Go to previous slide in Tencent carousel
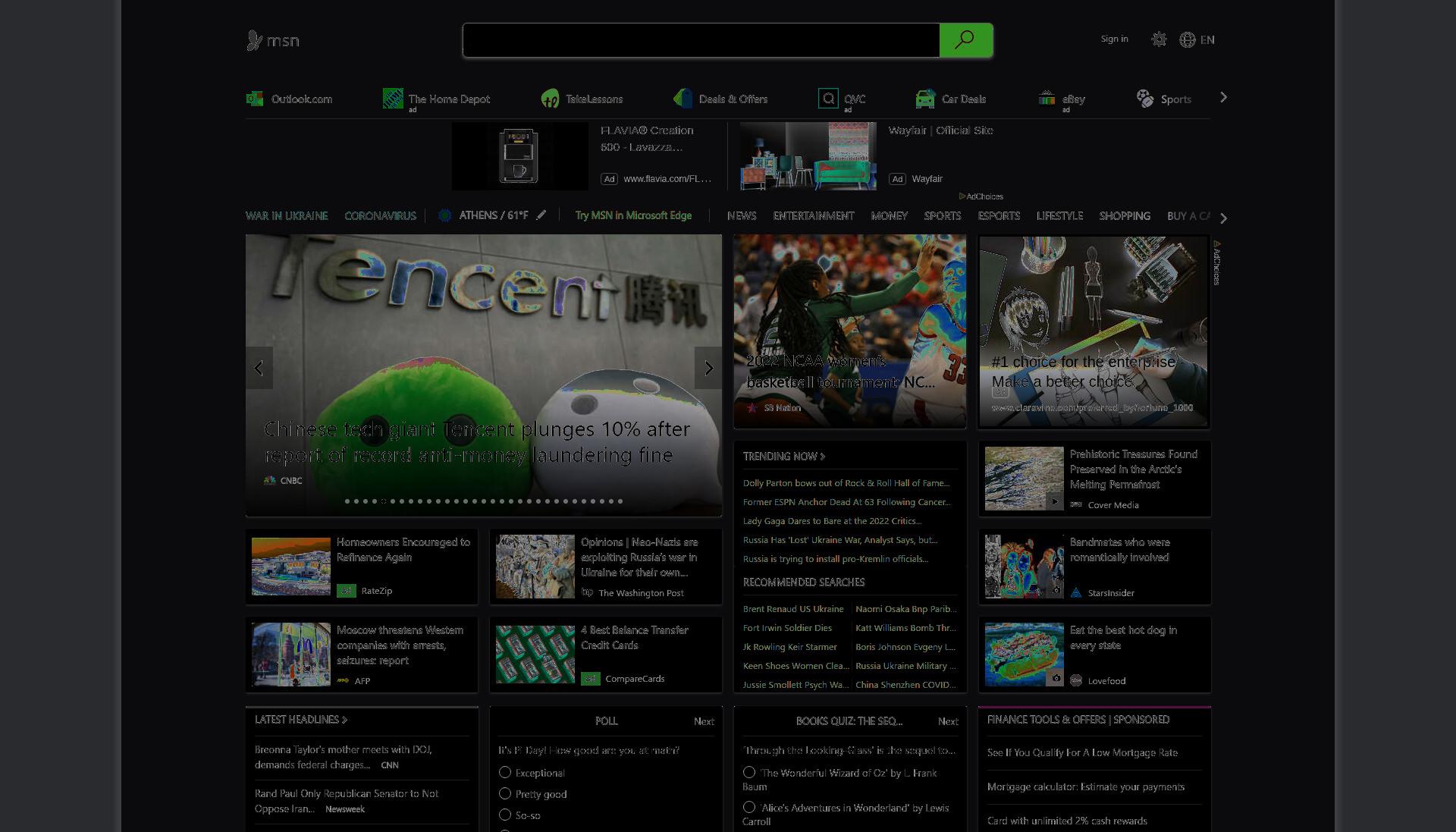 pyautogui.click(x=259, y=368)
